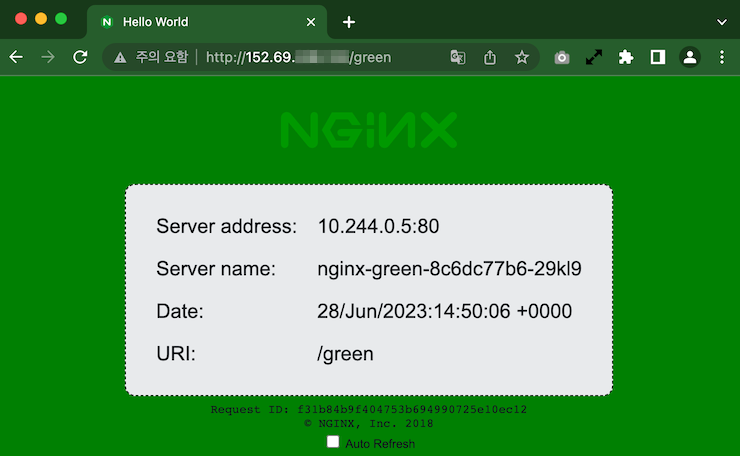This screenshot has width=740, height=456.
Task: Open a new tab with plus button
Action: (x=348, y=21)
